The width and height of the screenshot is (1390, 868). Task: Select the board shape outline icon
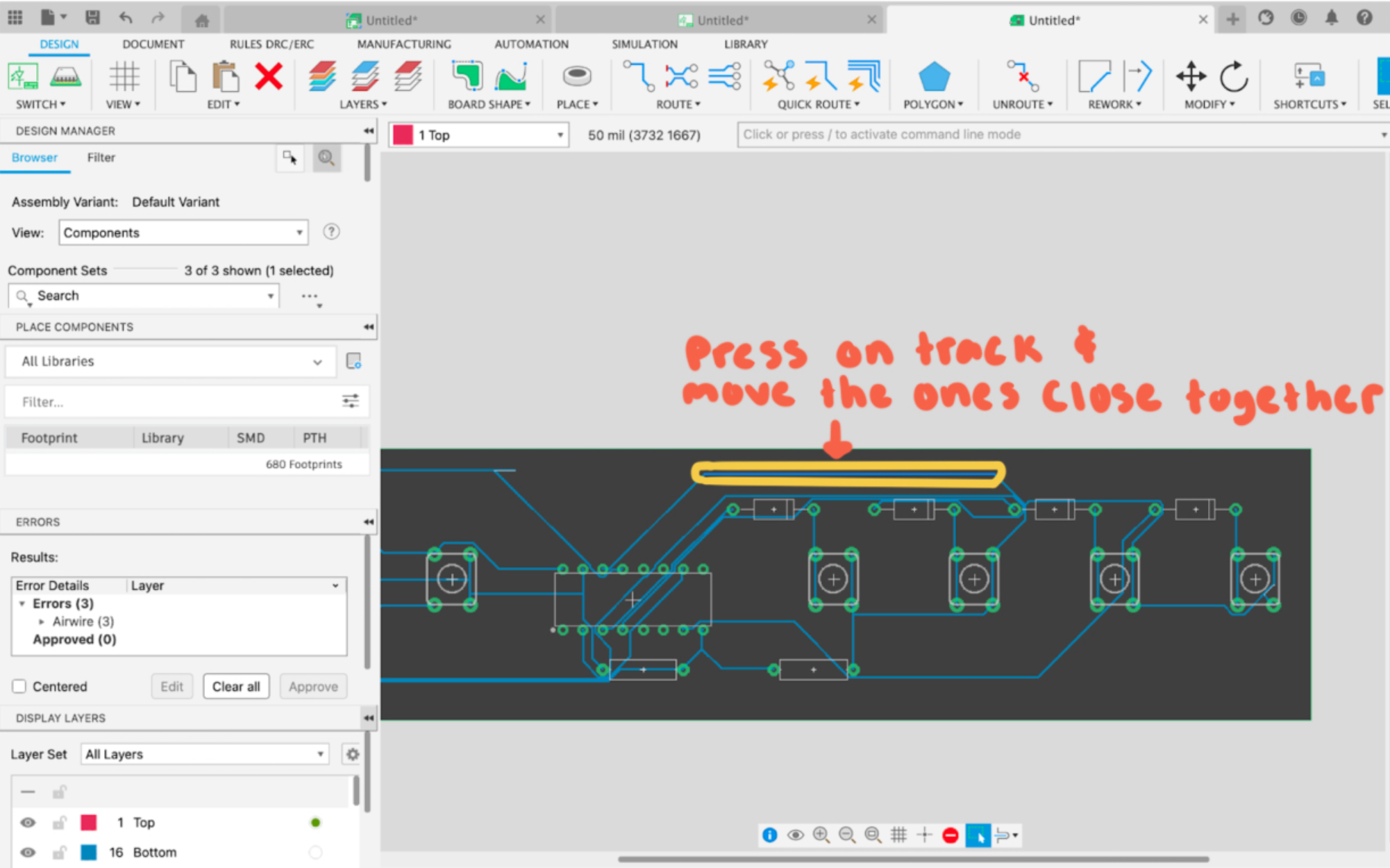467,76
